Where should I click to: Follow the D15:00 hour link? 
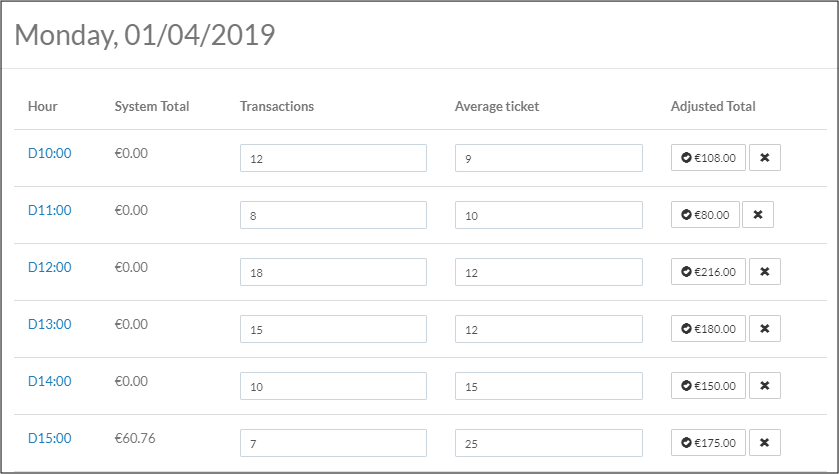50,438
